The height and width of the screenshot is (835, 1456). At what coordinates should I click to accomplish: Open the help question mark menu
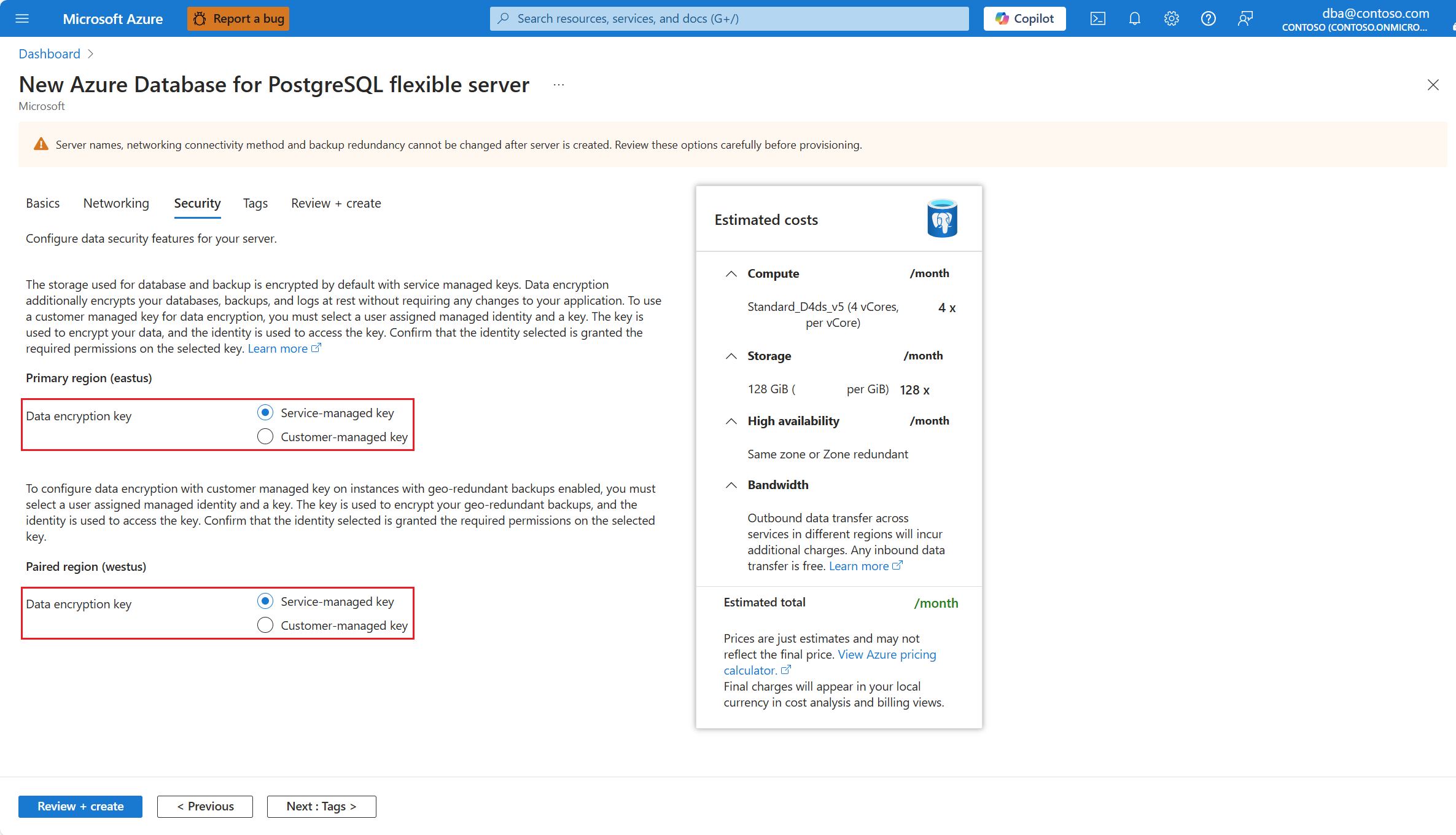[x=1208, y=18]
